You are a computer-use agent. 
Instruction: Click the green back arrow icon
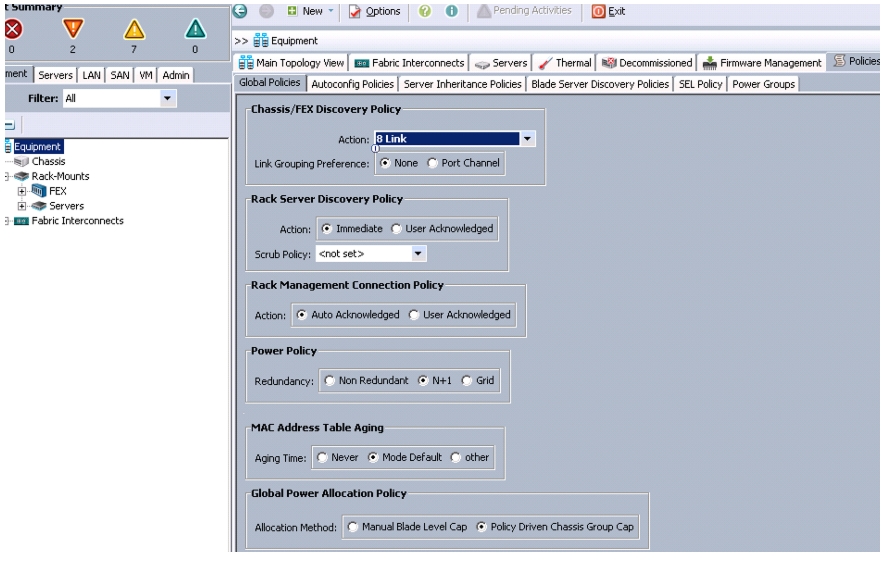tap(240, 11)
